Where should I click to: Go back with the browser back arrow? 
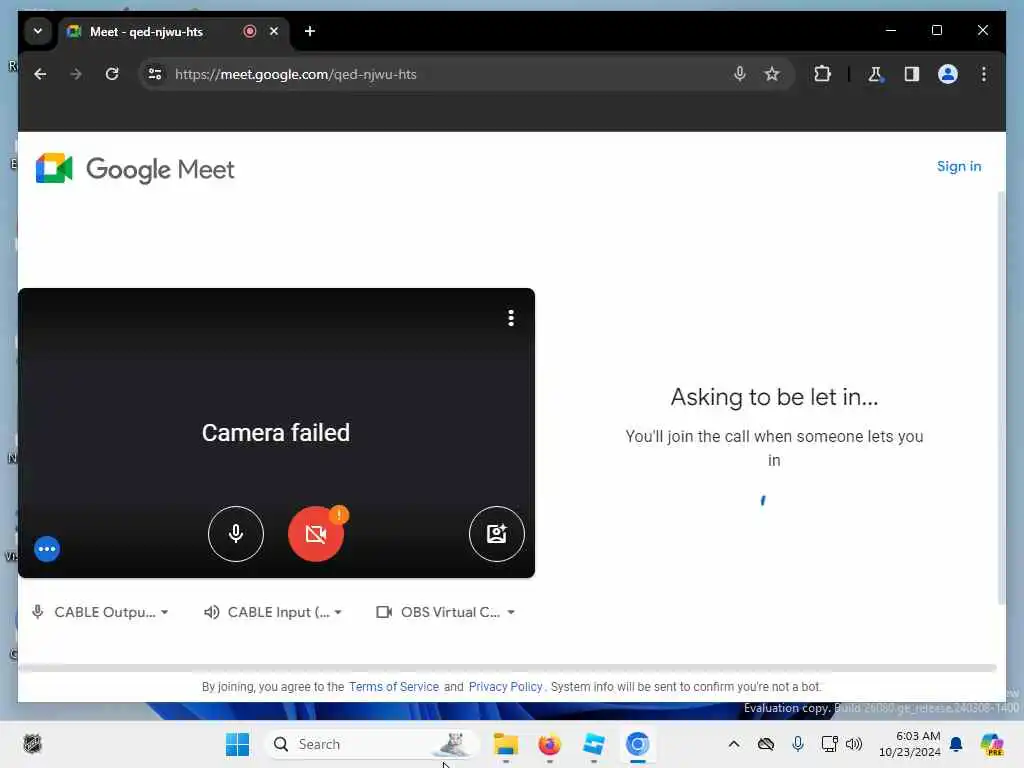click(40, 74)
